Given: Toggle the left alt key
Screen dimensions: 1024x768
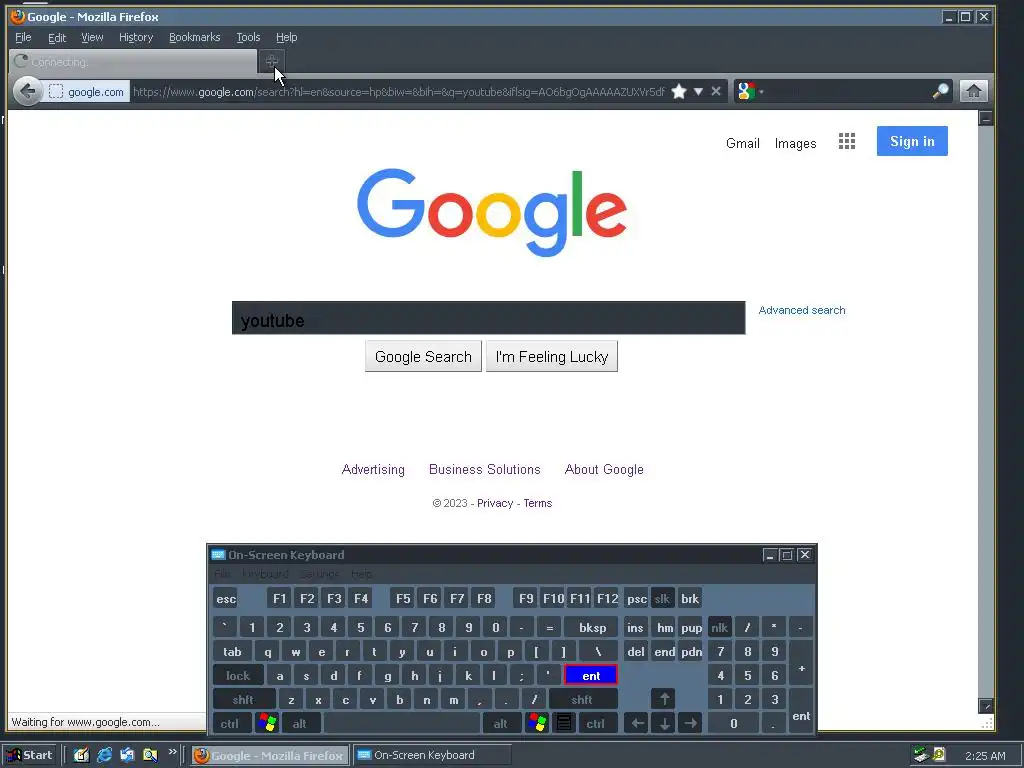Looking at the screenshot, I should tap(300, 724).
